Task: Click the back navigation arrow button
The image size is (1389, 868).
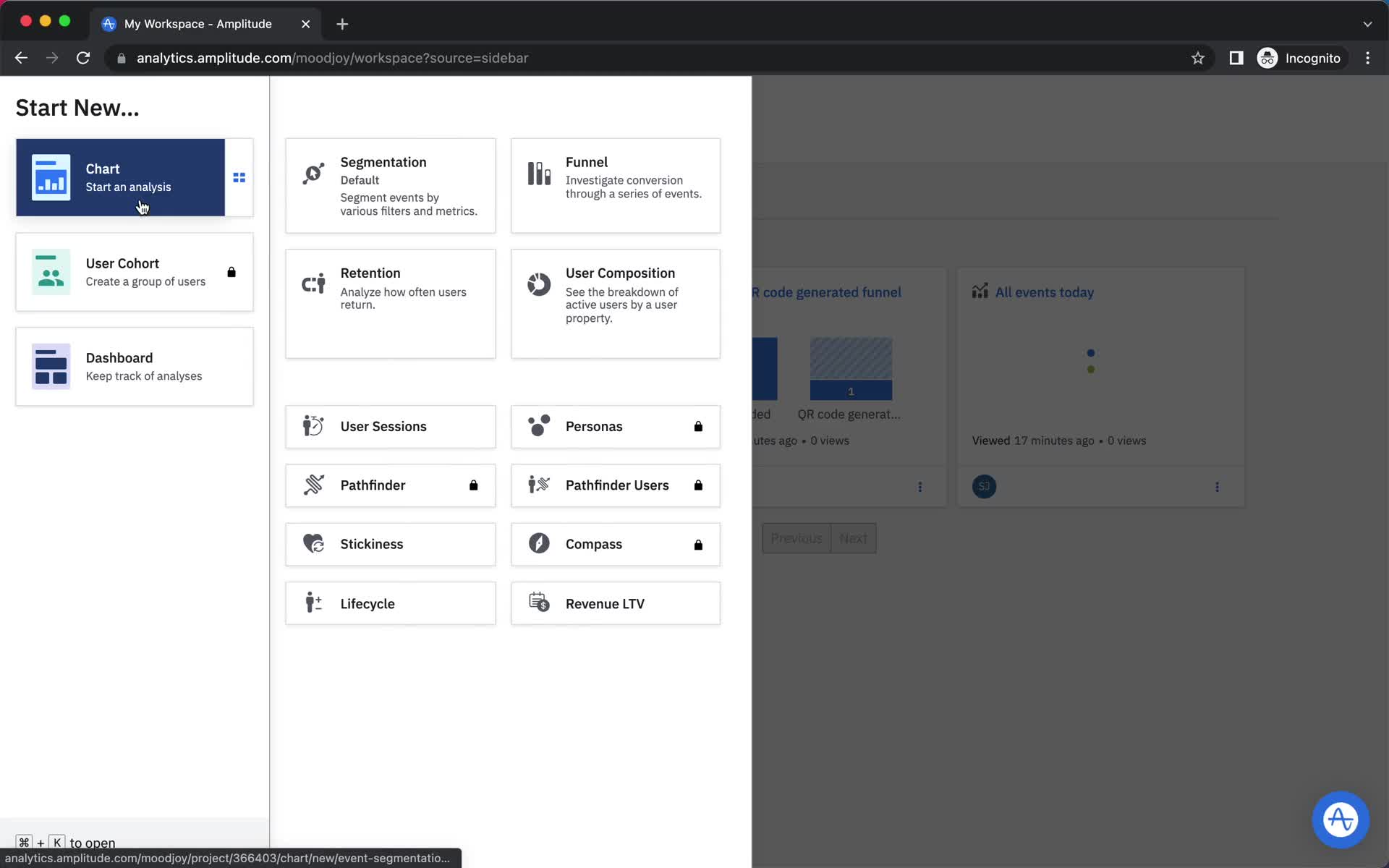Action: [20, 58]
